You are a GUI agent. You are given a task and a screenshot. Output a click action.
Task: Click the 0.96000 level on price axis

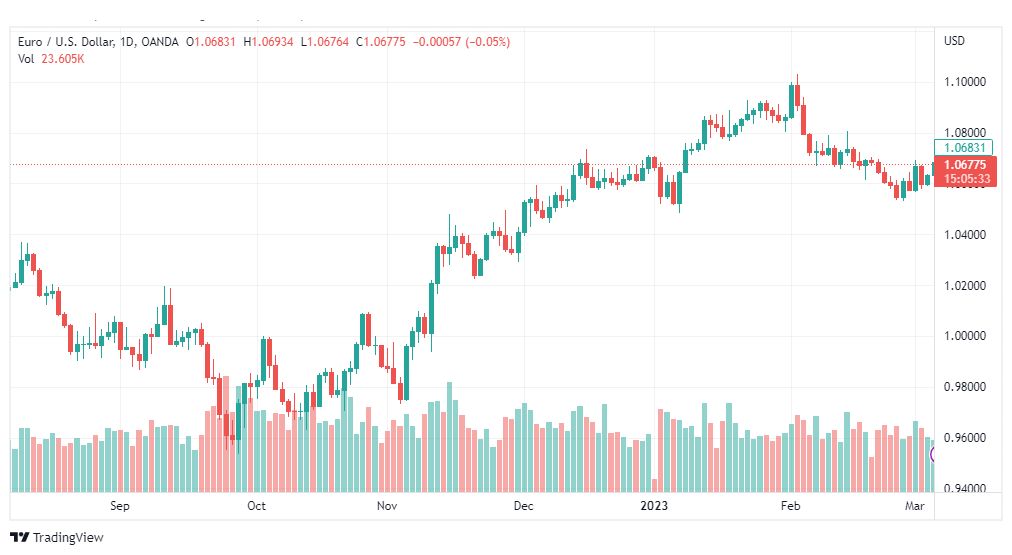[965, 438]
